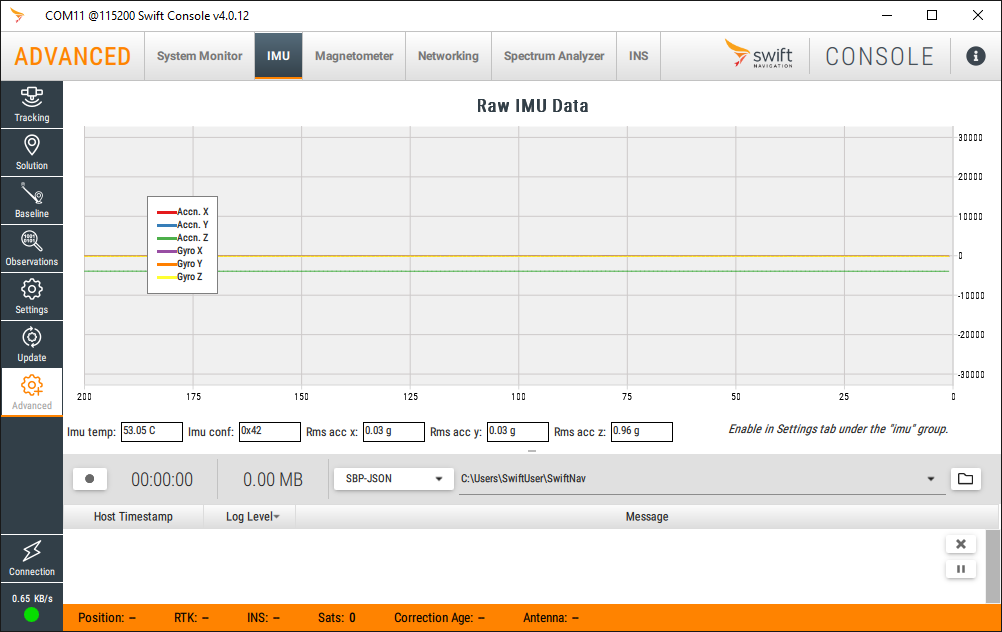Viewport: 1002px width, 632px height.
Task: Switch to the Spectrum Analyzer tab
Action: (554, 56)
